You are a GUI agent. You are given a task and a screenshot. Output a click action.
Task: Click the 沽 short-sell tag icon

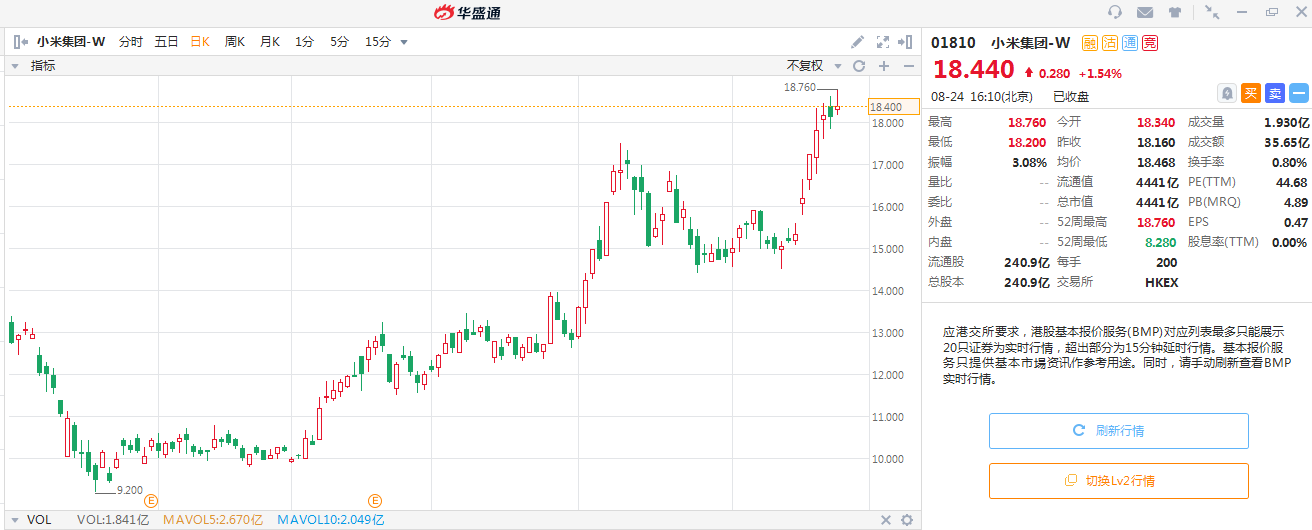click(1110, 43)
